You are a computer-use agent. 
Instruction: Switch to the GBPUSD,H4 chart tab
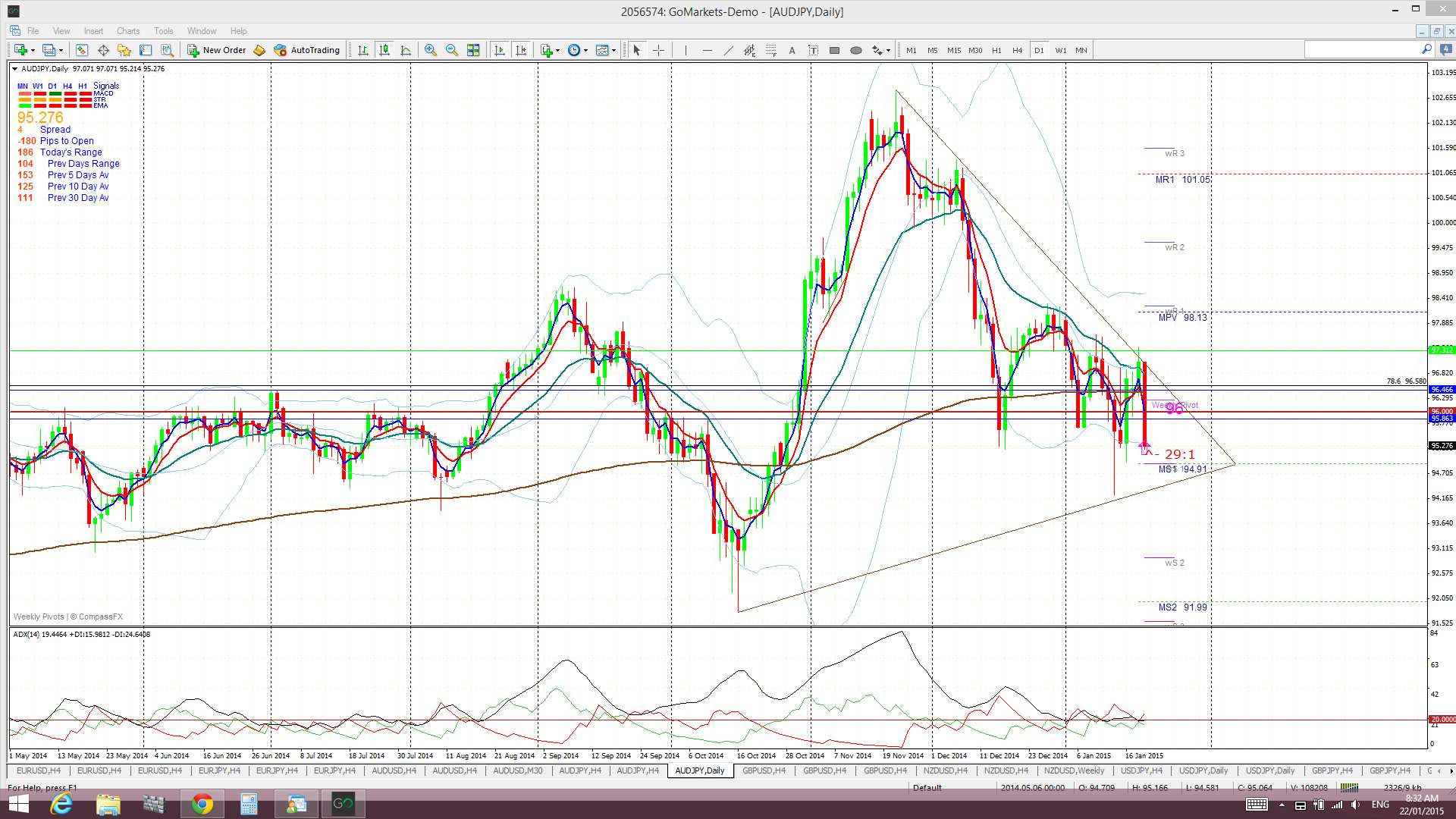point(764,770)
